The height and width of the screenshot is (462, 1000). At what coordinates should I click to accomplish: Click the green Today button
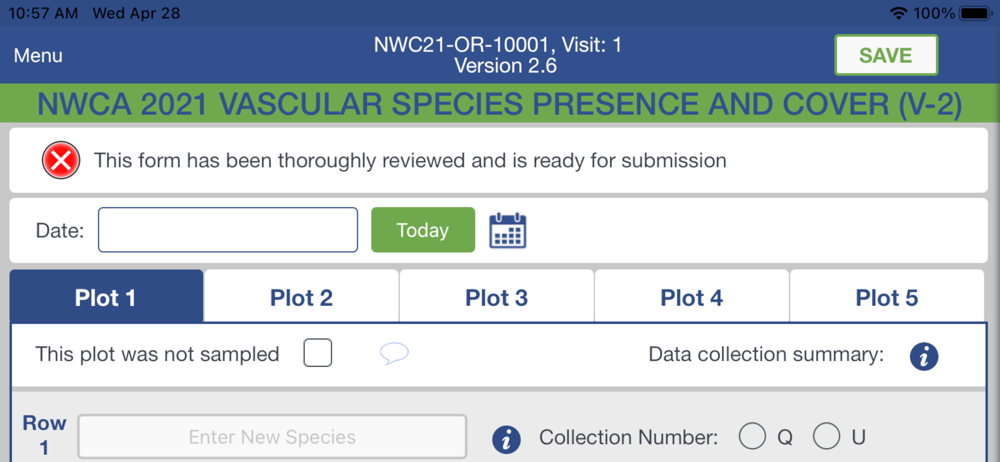(x=423, y=230)
